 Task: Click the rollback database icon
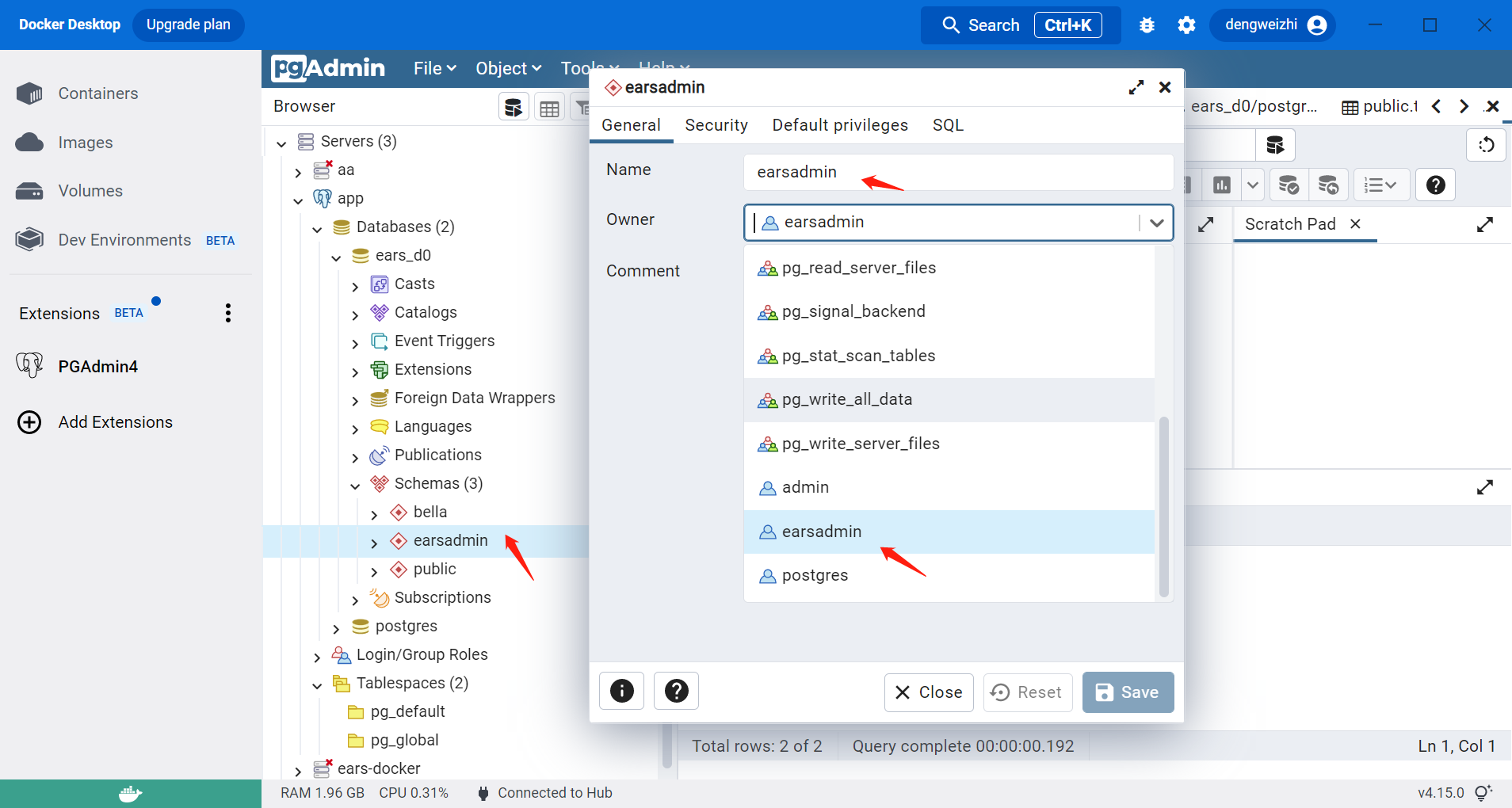tap(1328, 185)
